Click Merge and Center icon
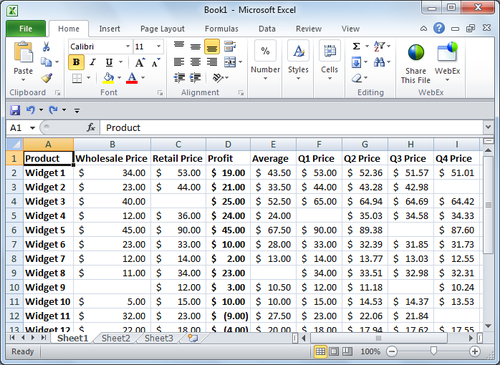This screenshot has width=500, height=365. tap(230, 62)
